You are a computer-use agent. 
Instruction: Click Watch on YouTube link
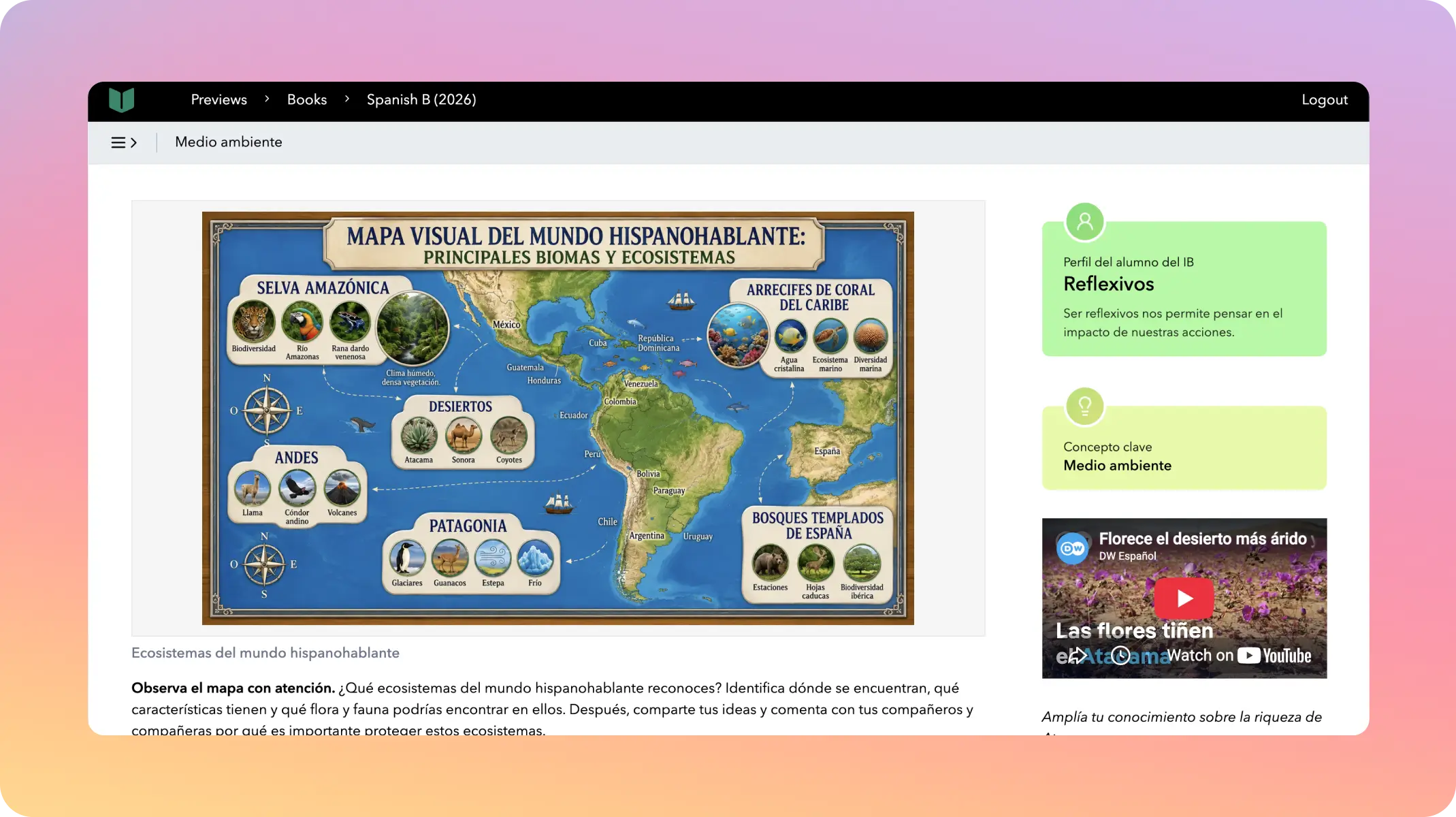1239,655
